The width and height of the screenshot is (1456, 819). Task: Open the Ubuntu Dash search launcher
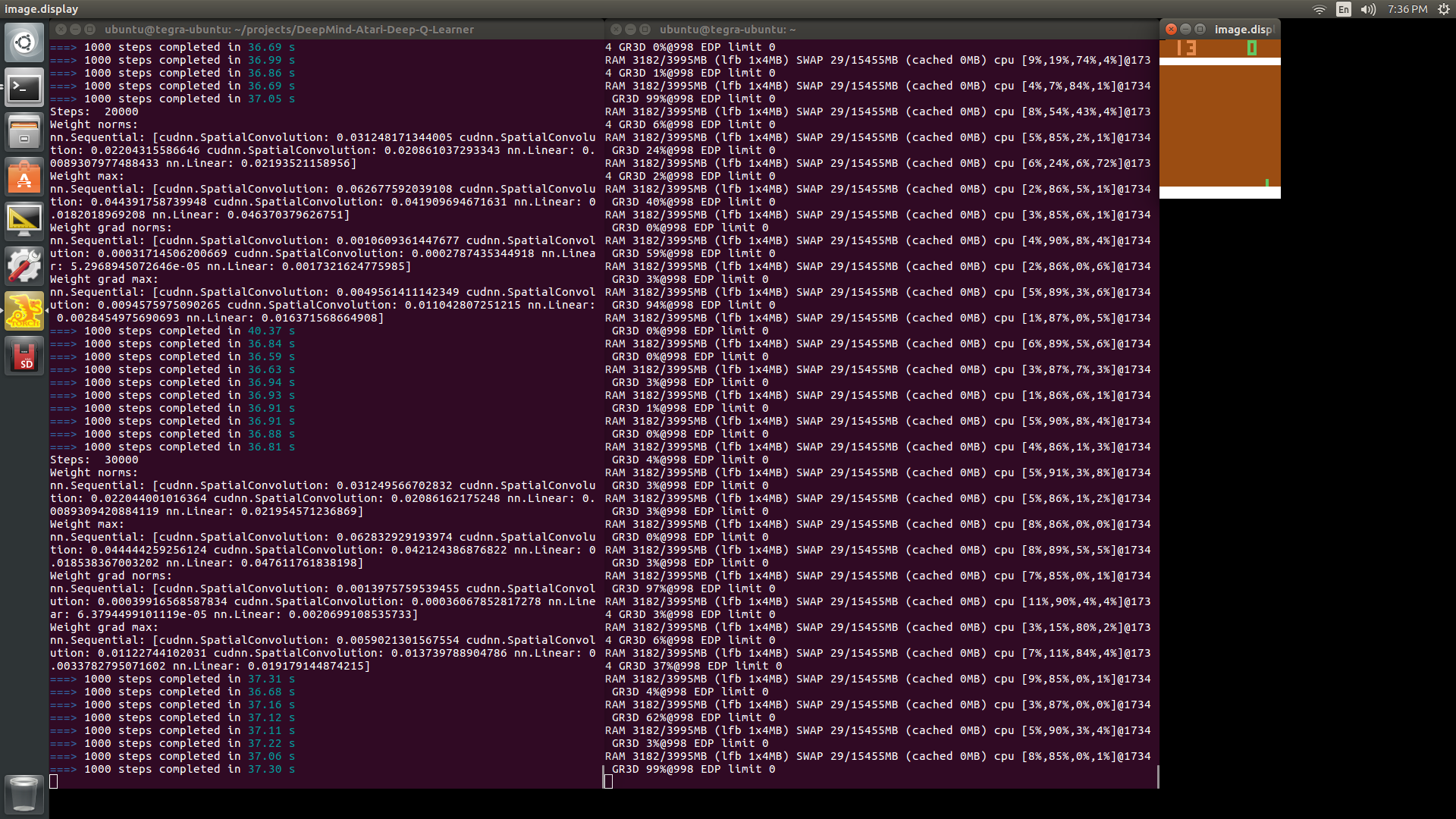click(x=24, y=43)
